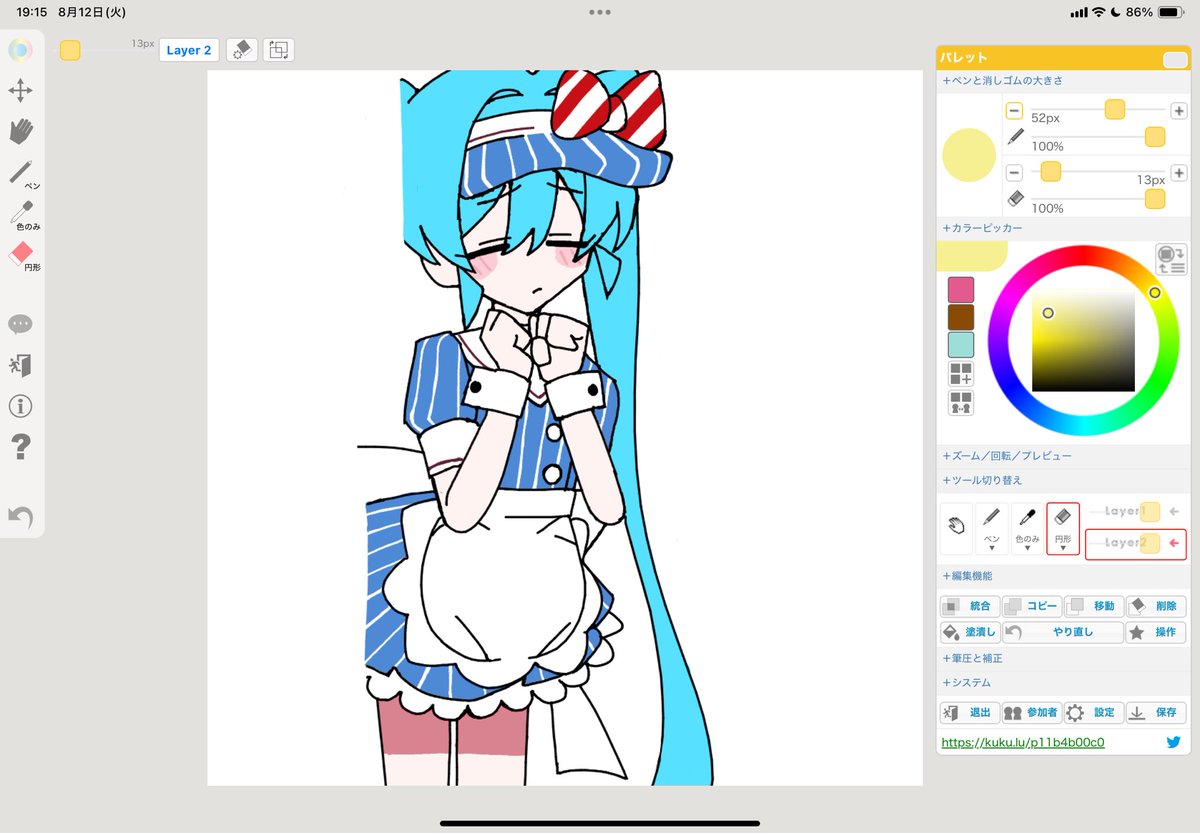Collapse the システム section
The height and width of the screenshot is (834, 1200).
[966, 682]
